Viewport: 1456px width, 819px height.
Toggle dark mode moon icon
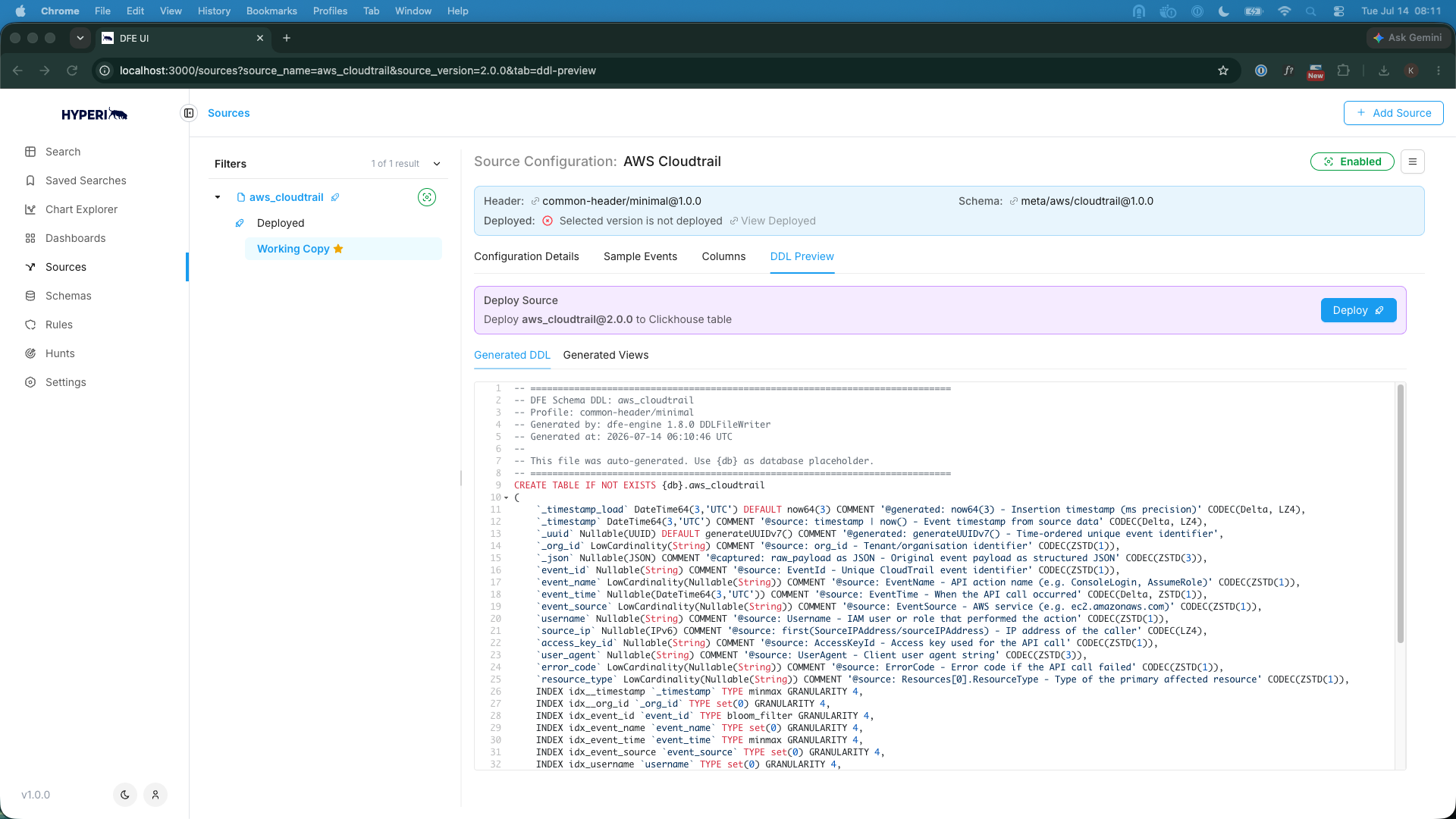pos(125,795)
